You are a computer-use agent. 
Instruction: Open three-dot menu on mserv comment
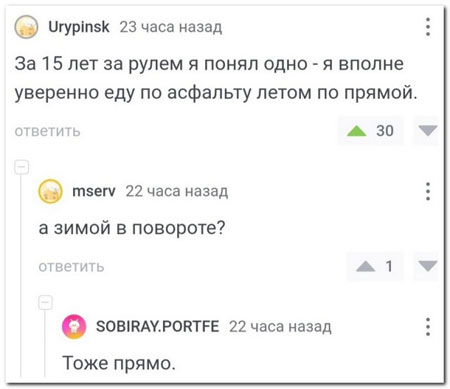(428, 191)
